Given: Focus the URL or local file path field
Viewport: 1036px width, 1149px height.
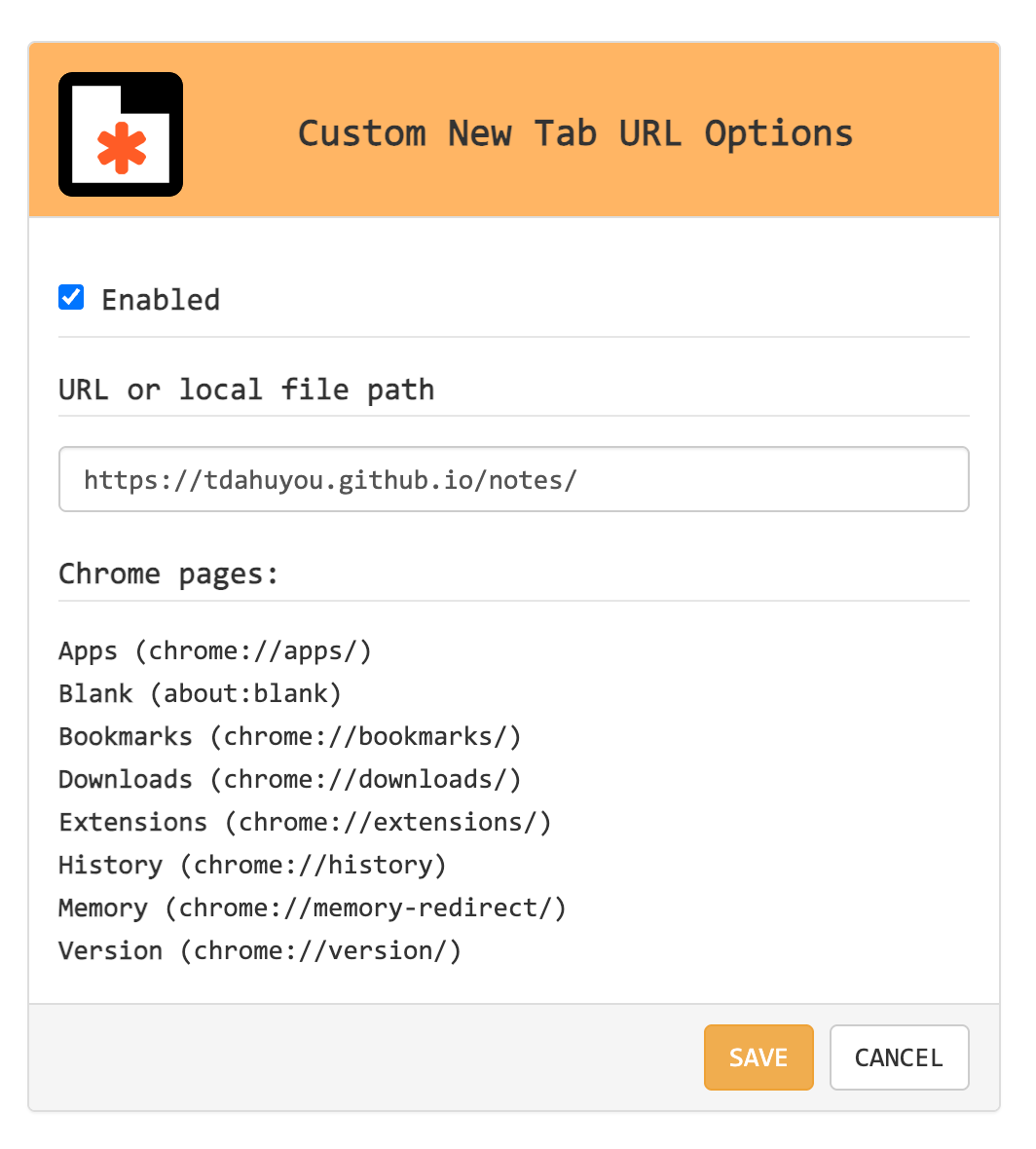Looking at the screenshot, I should click(513, 479).
